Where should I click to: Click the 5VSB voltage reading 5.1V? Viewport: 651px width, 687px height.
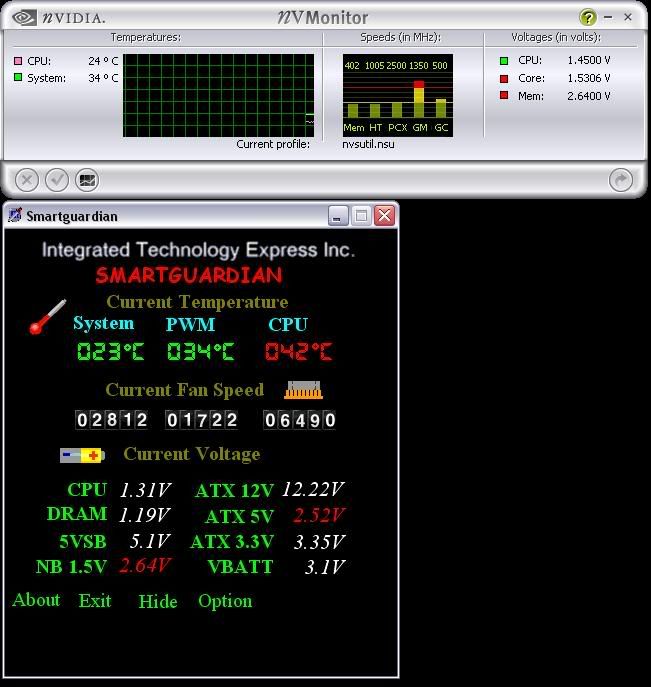[x=150, y=541]
